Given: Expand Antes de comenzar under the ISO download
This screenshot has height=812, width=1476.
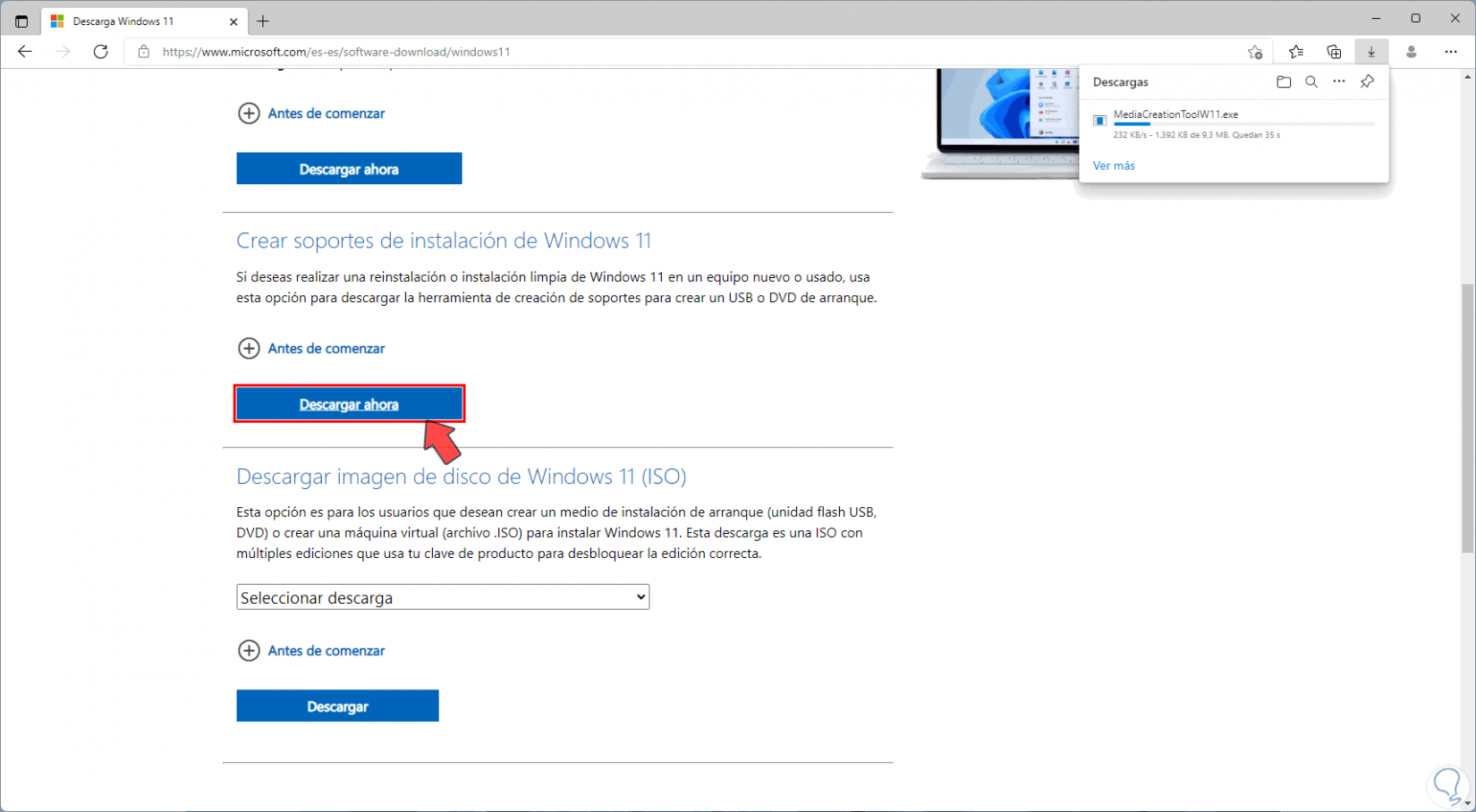Looking at the screenshot, I should pos(311,651).
